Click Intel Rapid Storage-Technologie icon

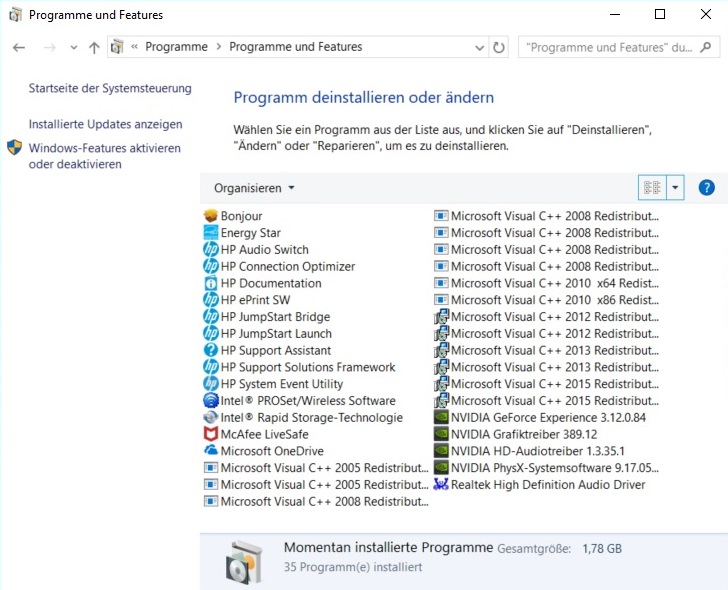point(211,417)
